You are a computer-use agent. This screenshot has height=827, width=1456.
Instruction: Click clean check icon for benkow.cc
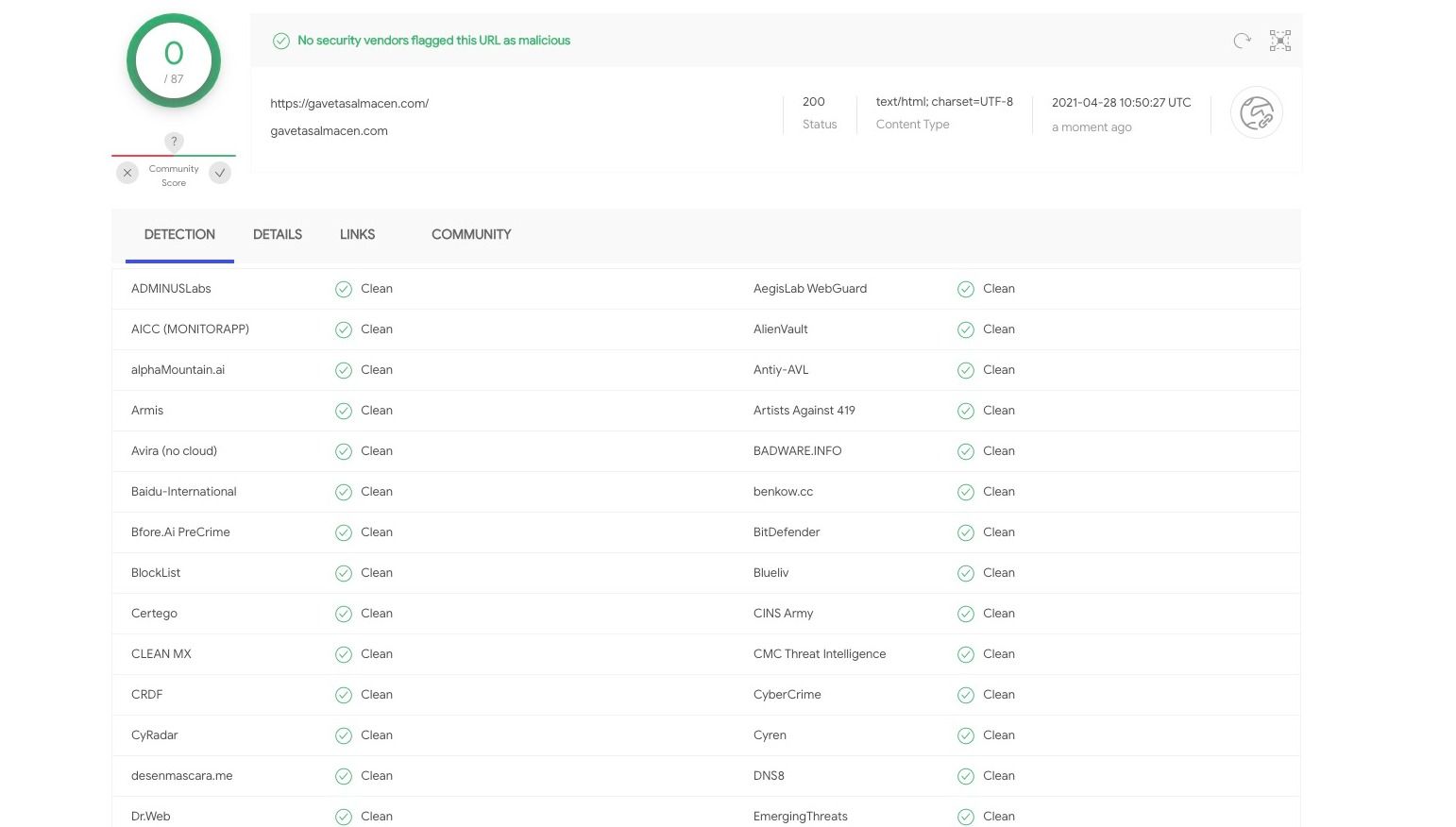pyautogui.click(x=966, y=493)
